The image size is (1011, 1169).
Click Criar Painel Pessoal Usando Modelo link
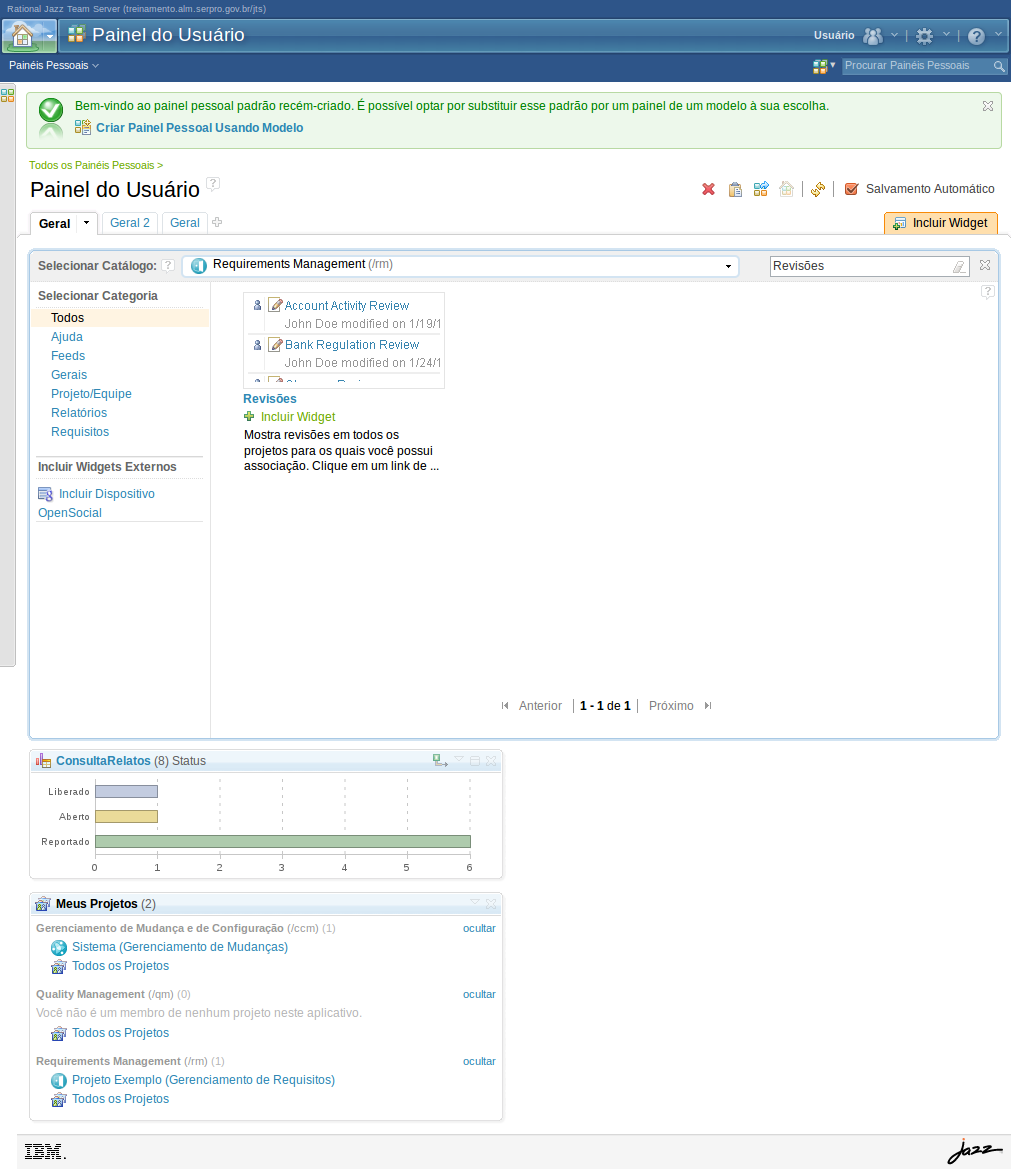199,127
